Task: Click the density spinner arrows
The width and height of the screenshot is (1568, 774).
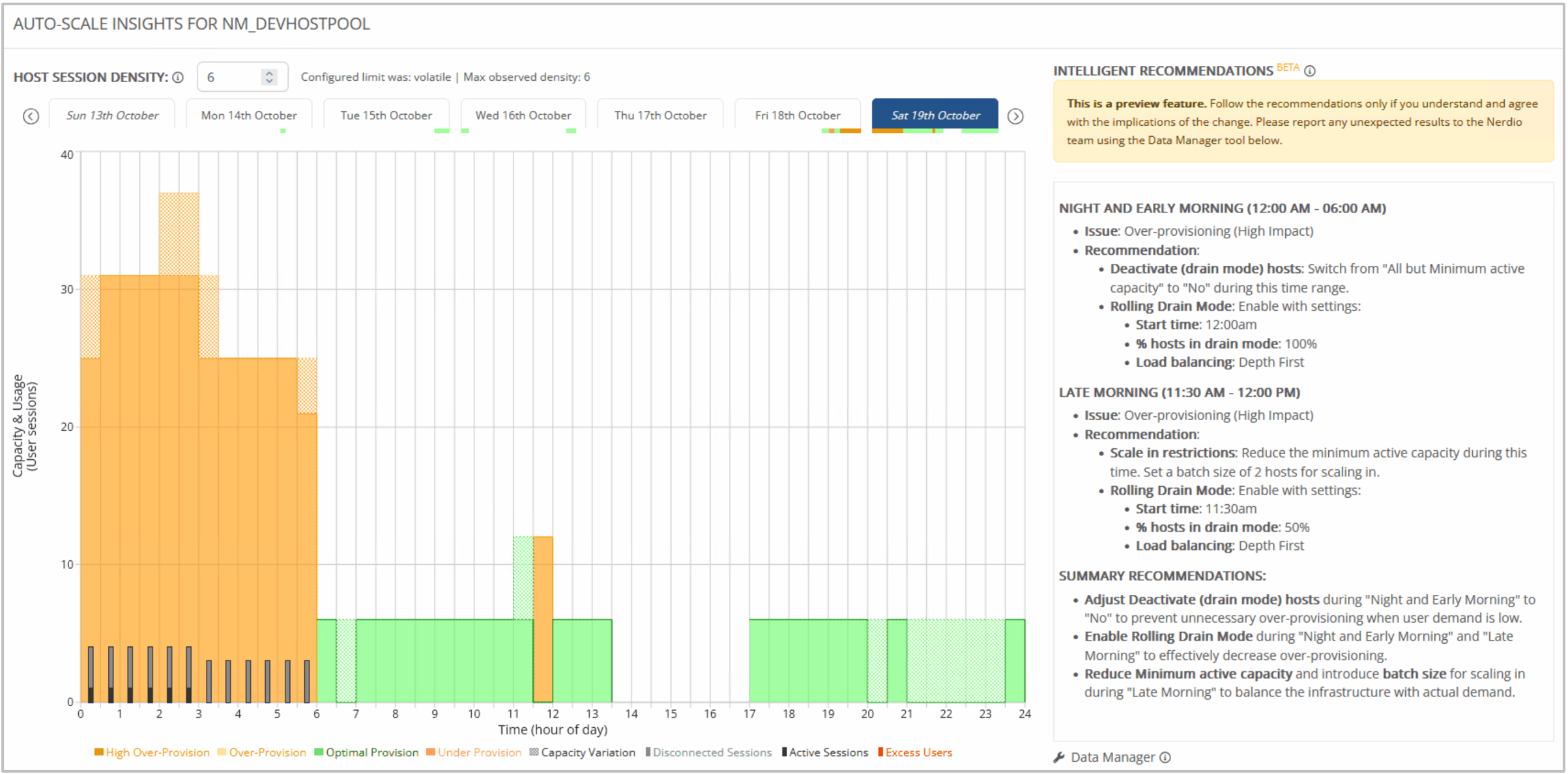Action: point(269,77)
